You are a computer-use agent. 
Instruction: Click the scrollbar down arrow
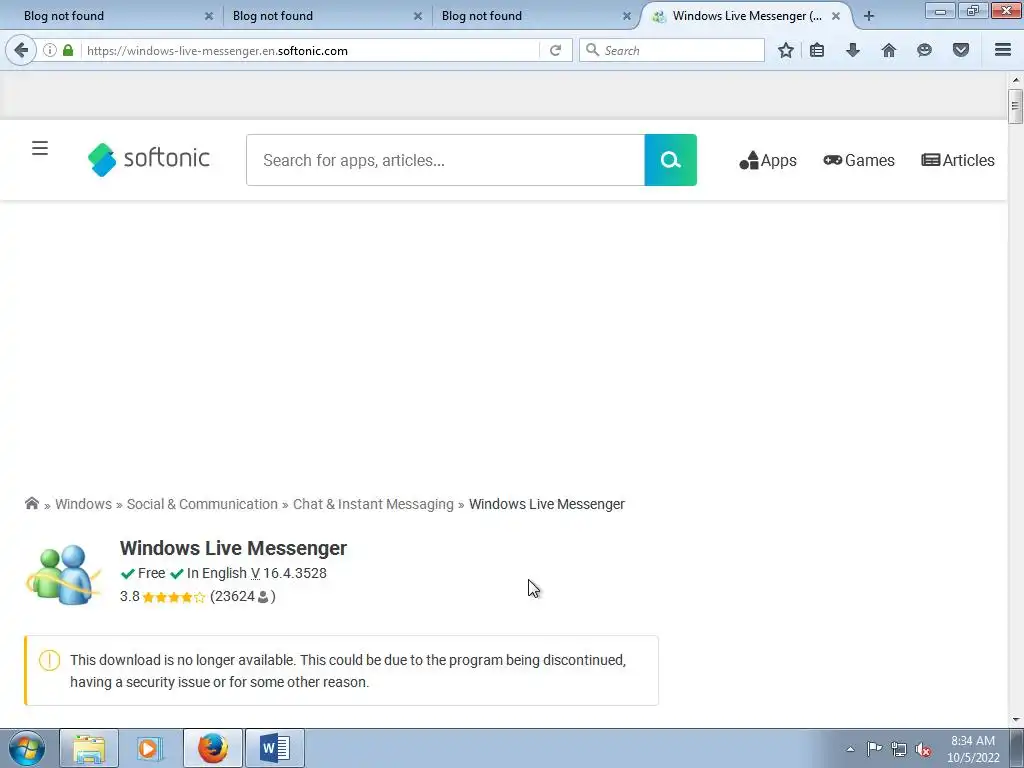[1016, 720]
